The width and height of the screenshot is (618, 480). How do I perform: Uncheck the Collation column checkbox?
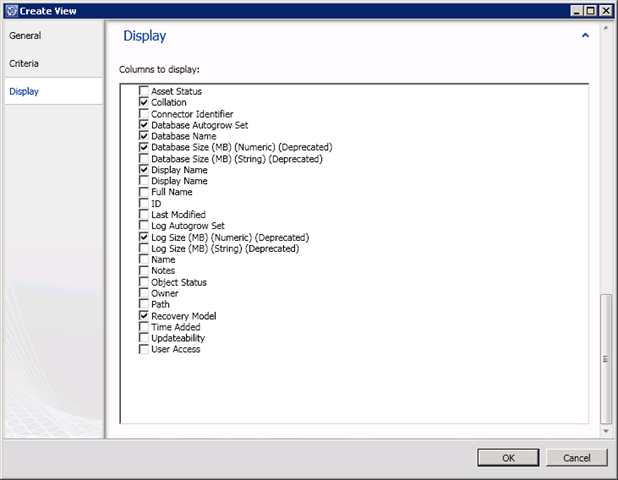point(144,102)
